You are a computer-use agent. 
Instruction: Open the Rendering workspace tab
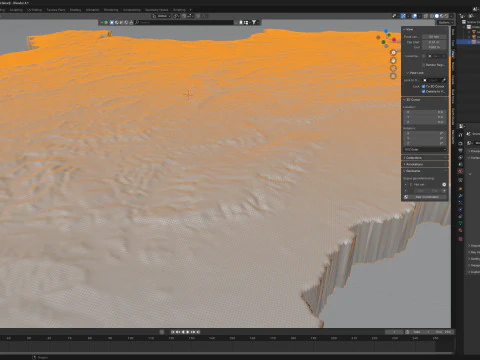pos(111,10)
